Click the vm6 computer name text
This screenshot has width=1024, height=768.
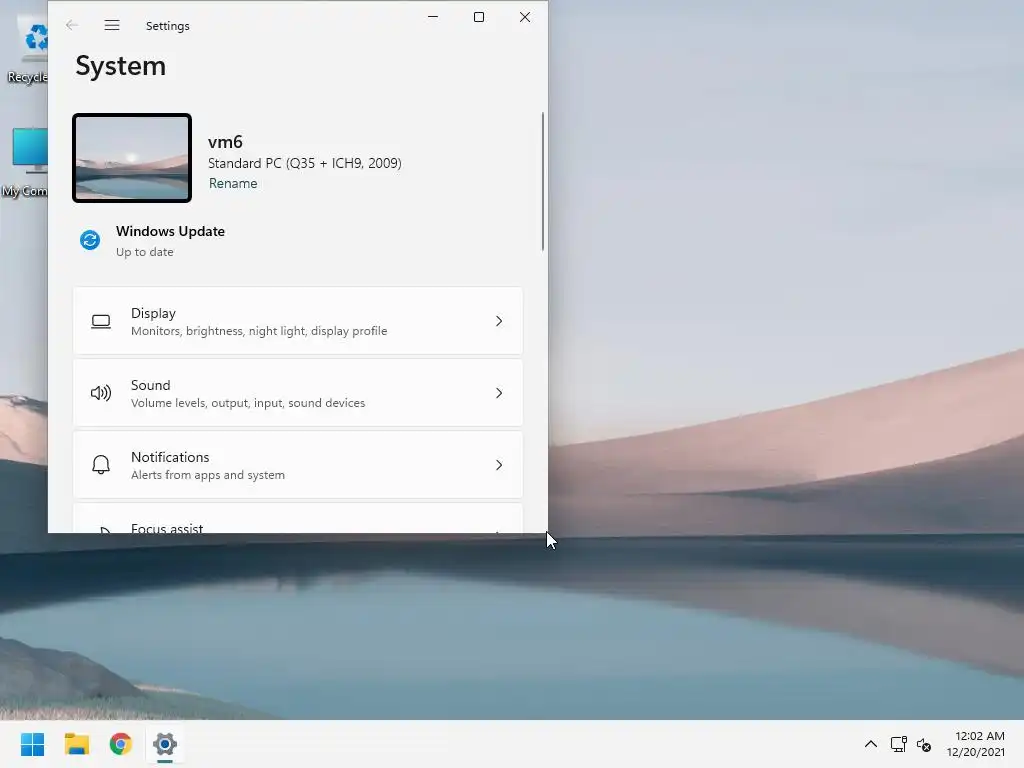click(225, 142)
